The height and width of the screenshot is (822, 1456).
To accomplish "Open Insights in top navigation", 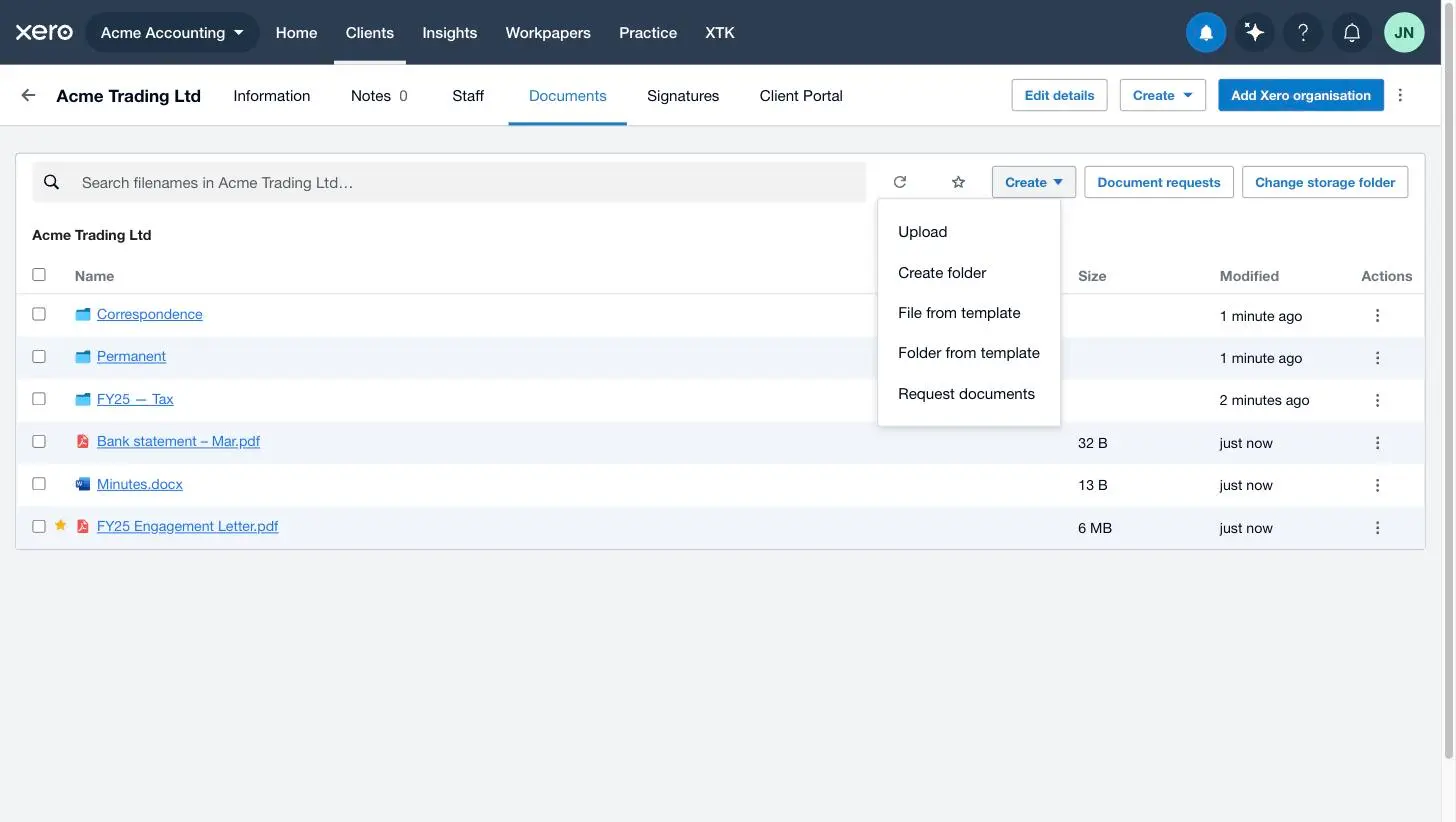I will point(449,32).
